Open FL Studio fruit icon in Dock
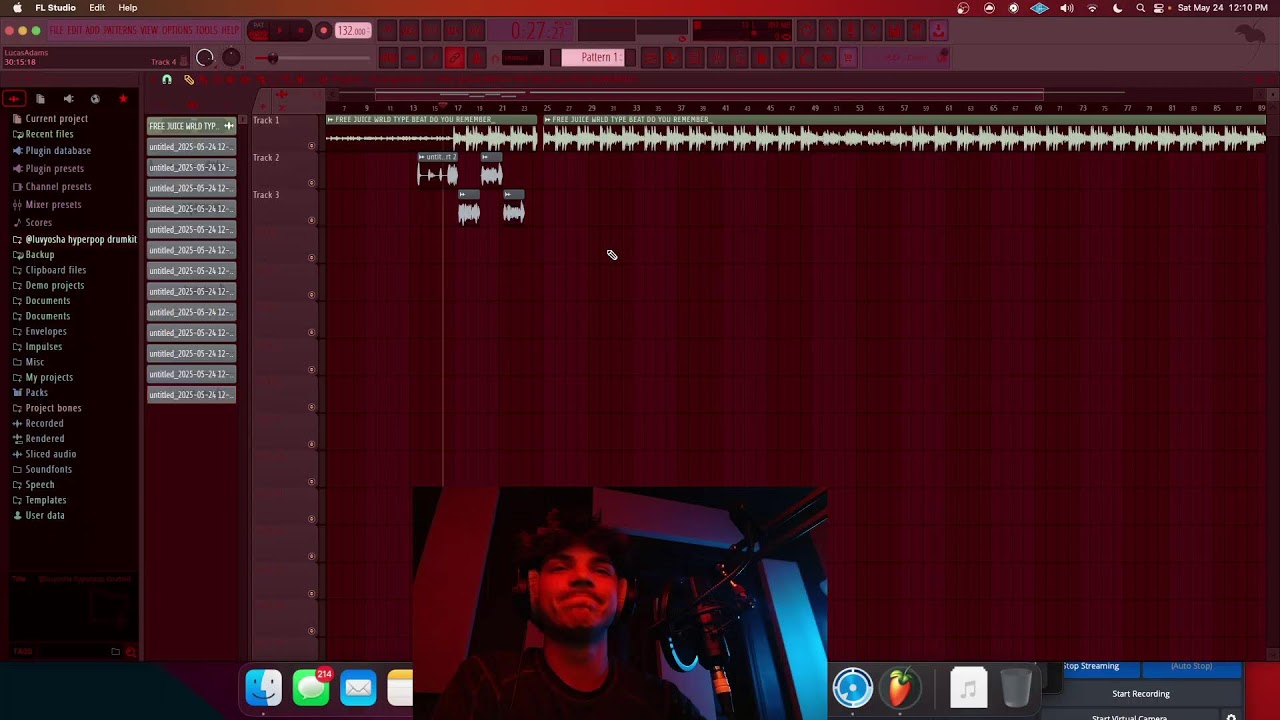This screenshot has height=720, width=1280. pos(900,687)
